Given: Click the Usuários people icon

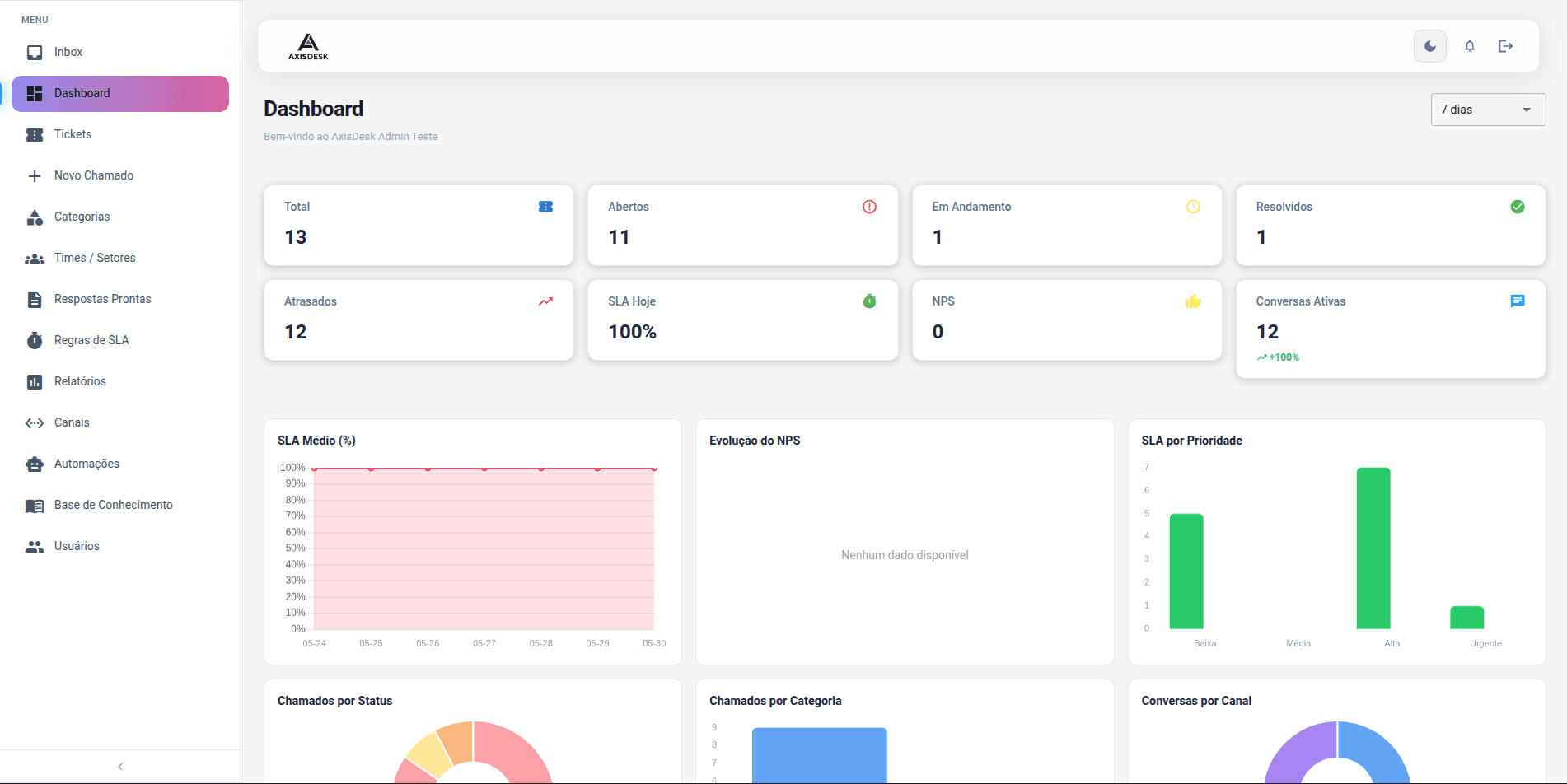Looking at the screenshot, I should pos(35,547).
